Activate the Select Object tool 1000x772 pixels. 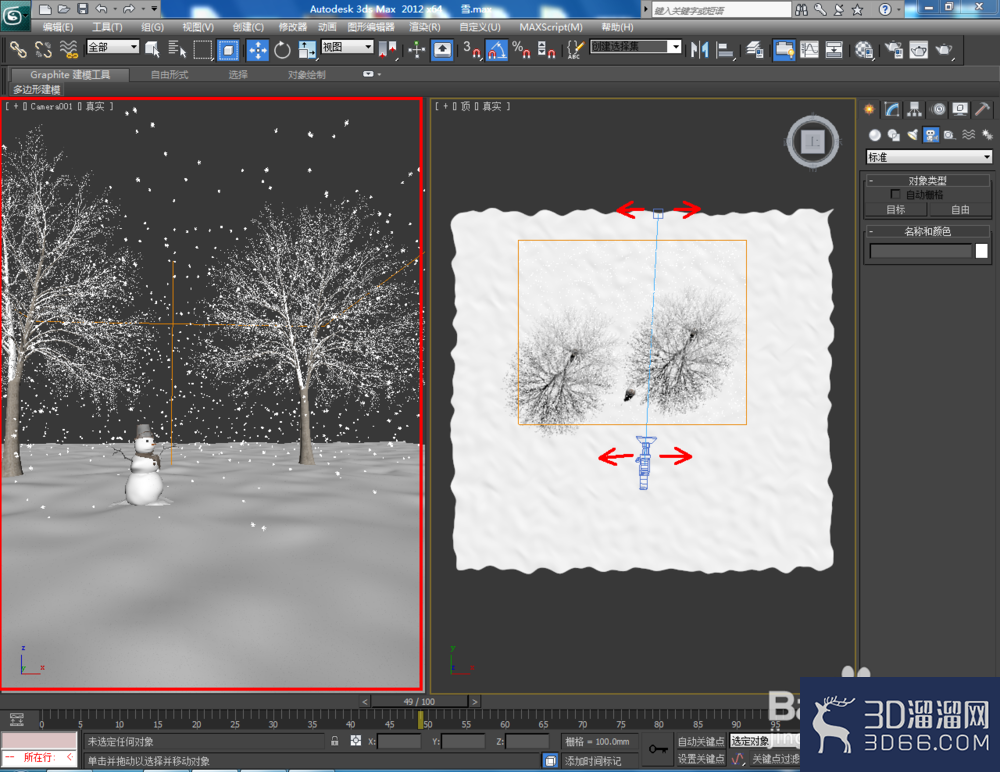click(152, 49)
